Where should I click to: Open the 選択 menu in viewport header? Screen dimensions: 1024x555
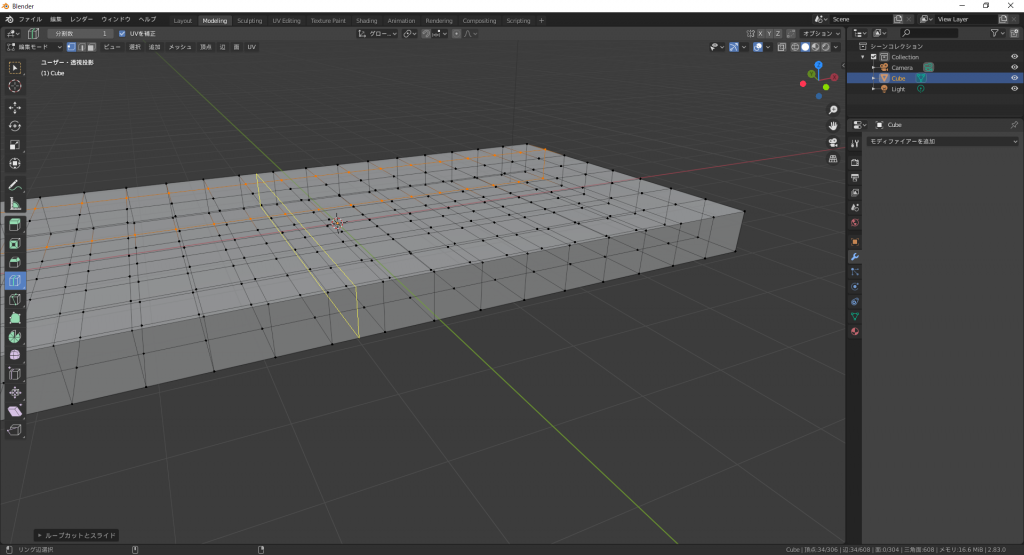(x=135, y=47)
